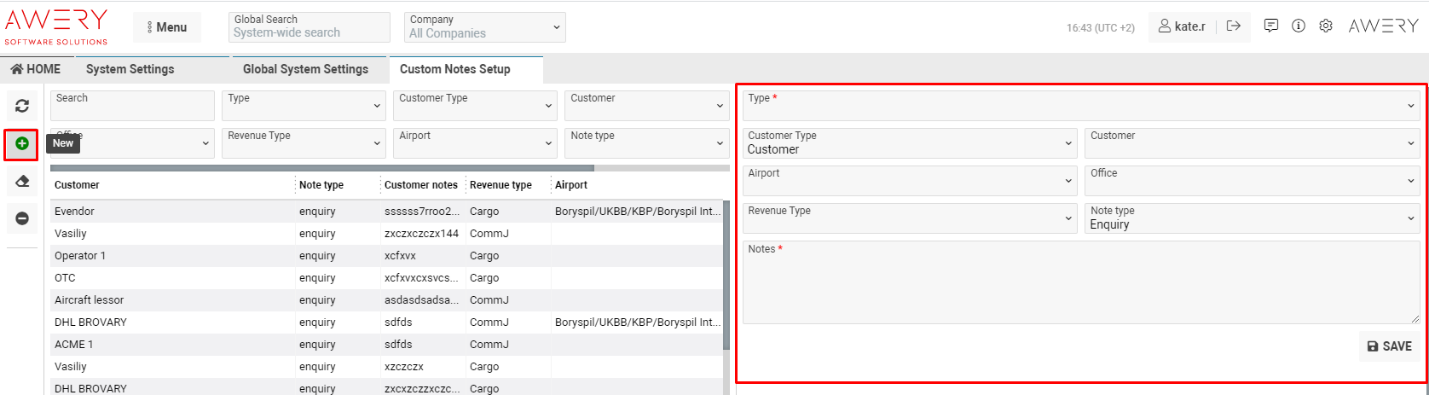Click the note text xzczczx
Screen dimensions: 1429x395
404,366
